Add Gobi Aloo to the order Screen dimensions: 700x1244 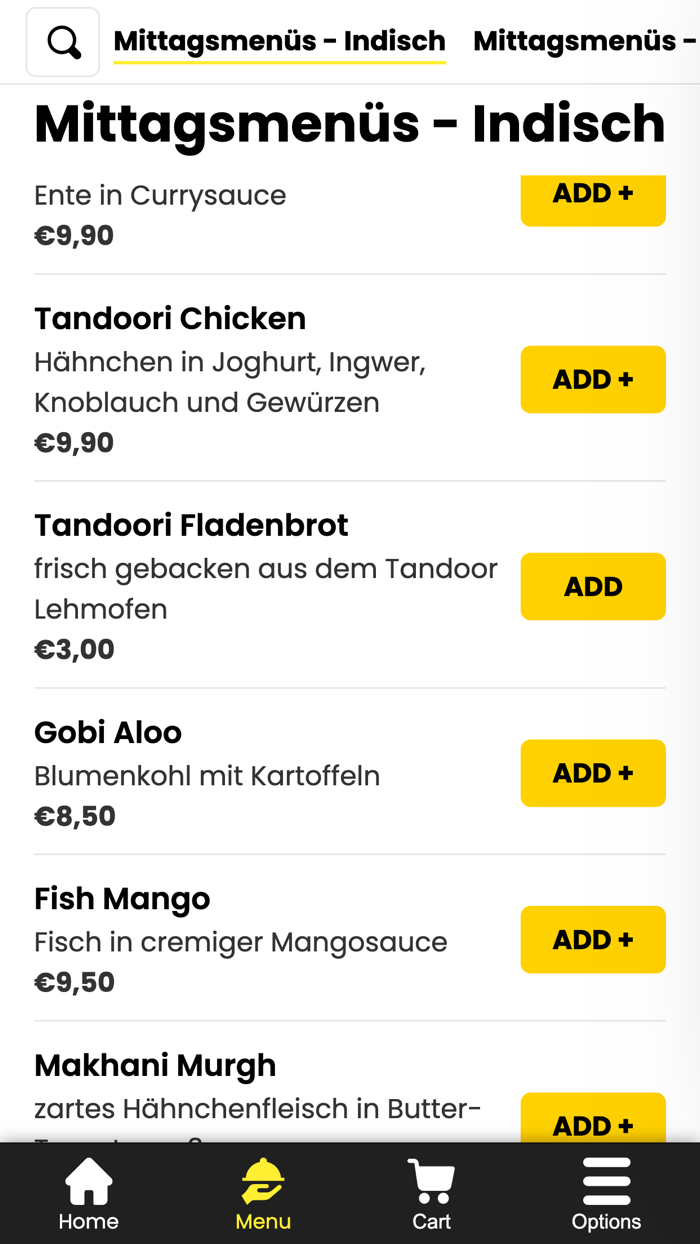592,773
